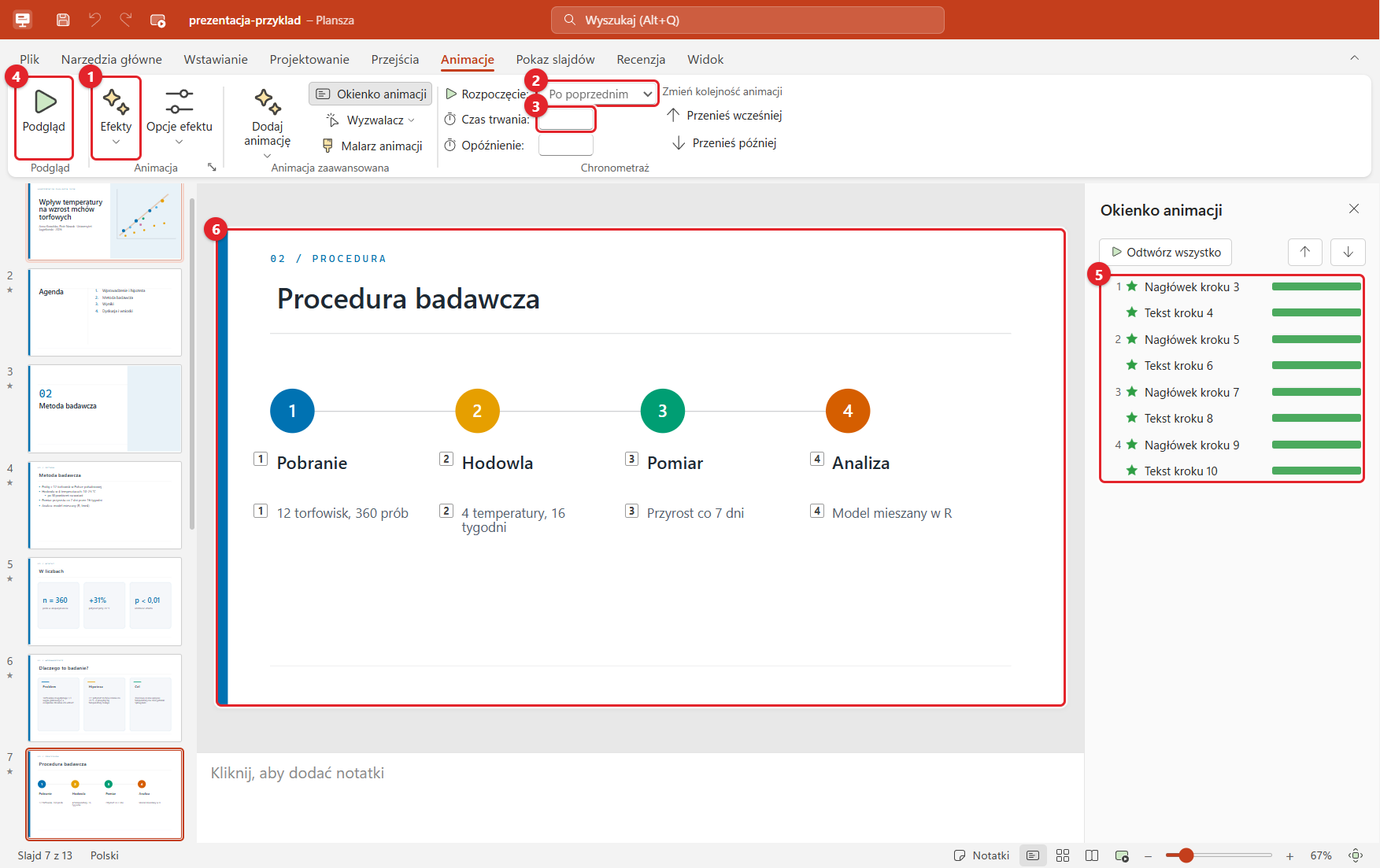The image size is (1380, 868).
Task: Select Nagłówek kroku 3 animation entry
Action: [x=1233, y=287]
